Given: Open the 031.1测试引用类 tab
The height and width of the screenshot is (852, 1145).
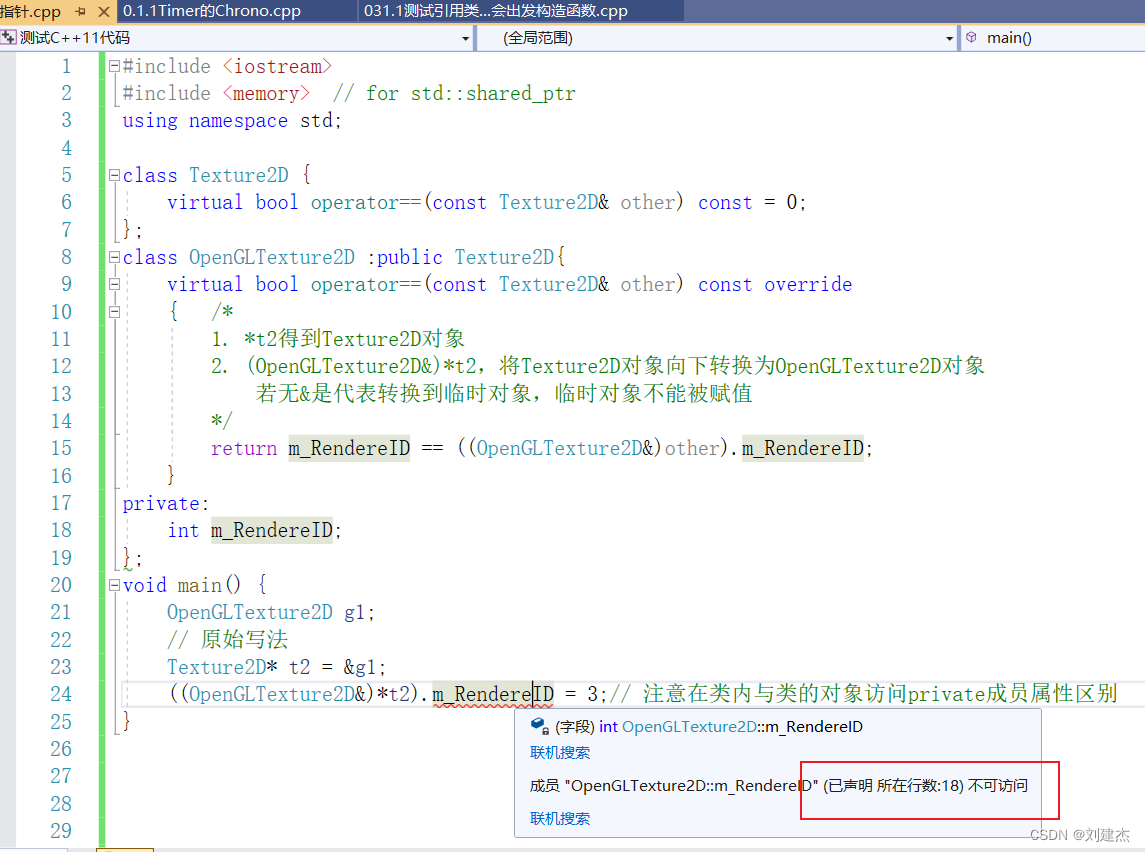Looking at the screenshot, I should tap(496, 11).
